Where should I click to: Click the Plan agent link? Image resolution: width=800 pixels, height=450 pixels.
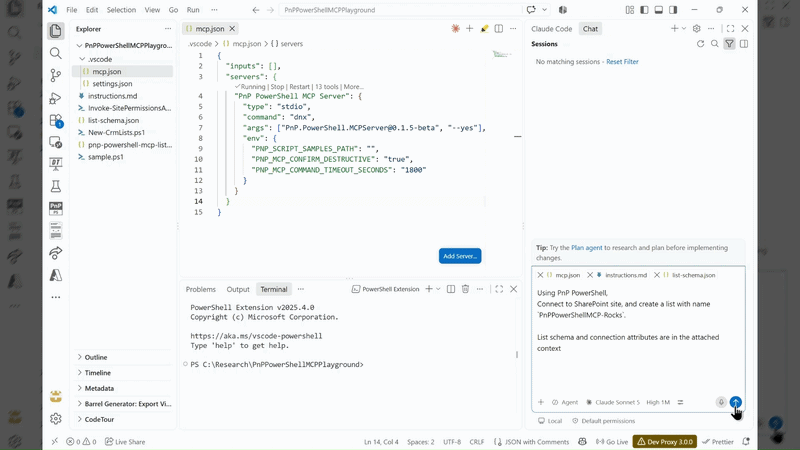click(x=586, y=247)
